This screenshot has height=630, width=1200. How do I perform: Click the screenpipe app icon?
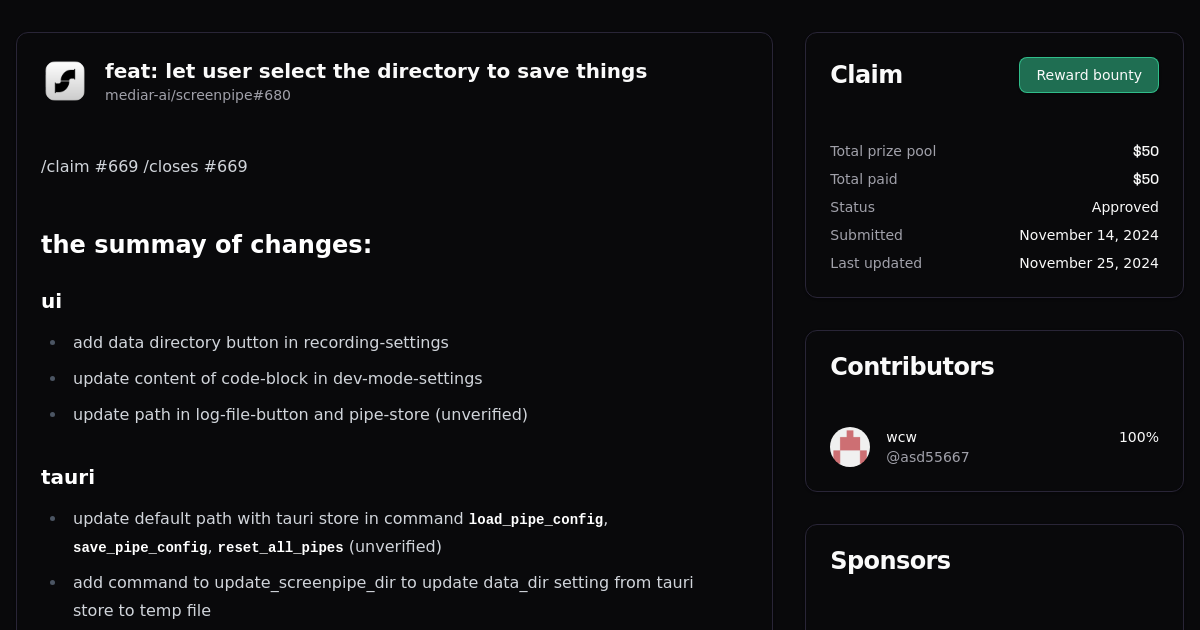pyautogui.click(x=64, y=80)
